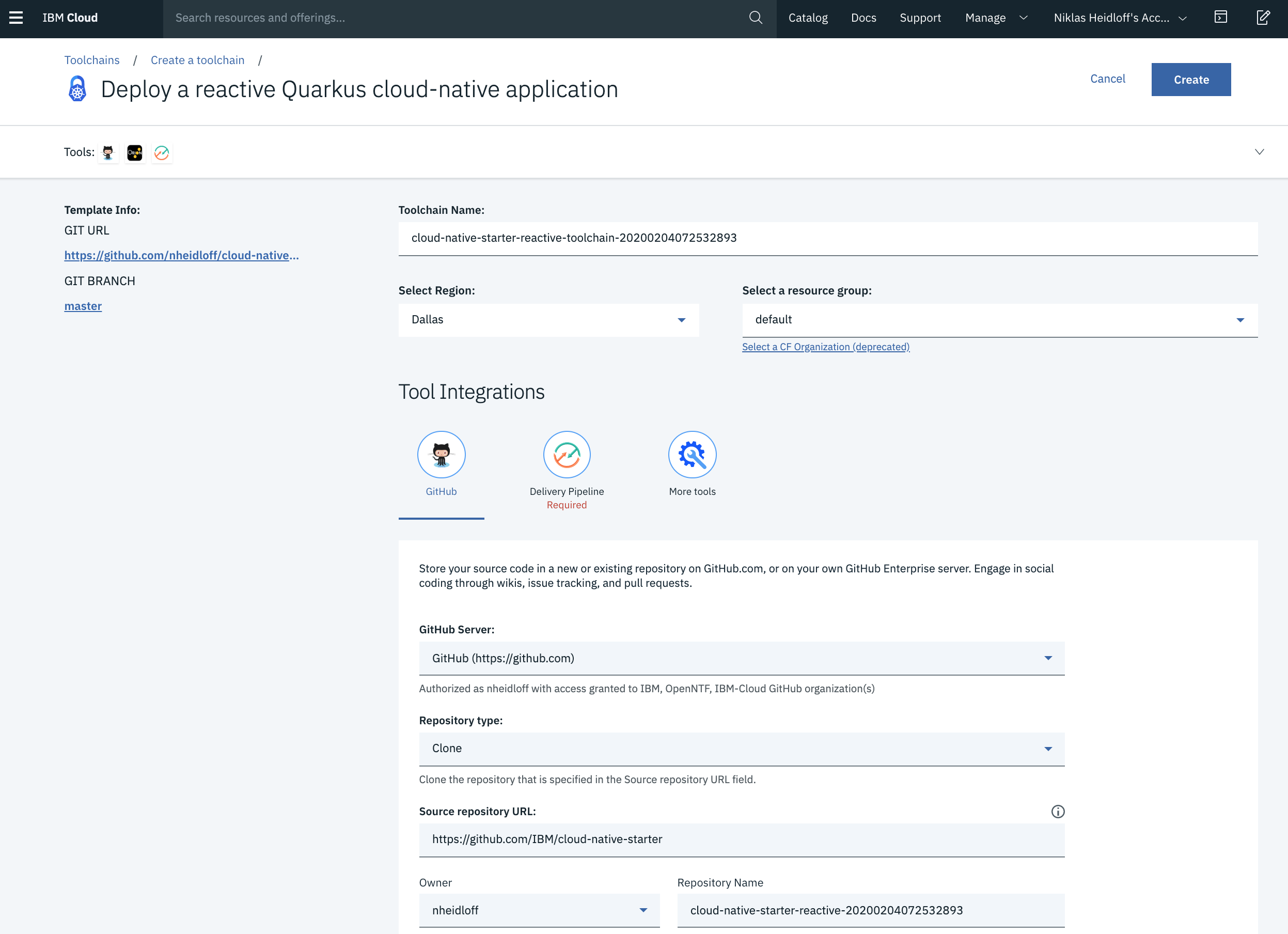Select the Delivery Pipeline integration icon
This screenshot has width=1288, height=934.
[566, 455]
